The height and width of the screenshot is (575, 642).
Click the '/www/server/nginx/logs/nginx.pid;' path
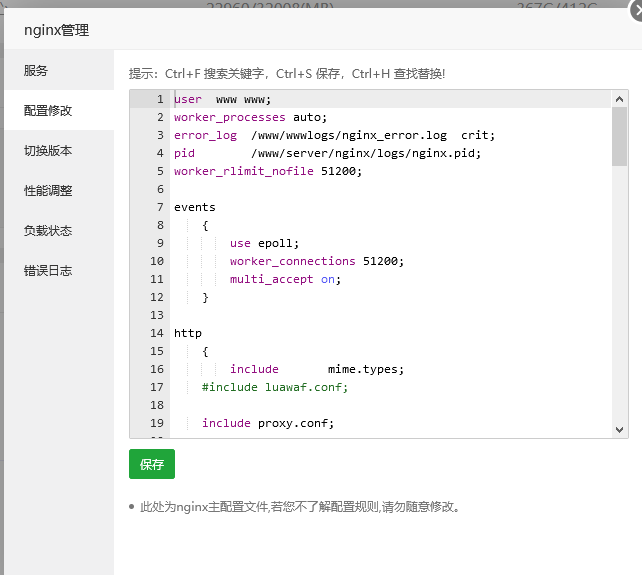pyautogui.click(x=366, y=154)
